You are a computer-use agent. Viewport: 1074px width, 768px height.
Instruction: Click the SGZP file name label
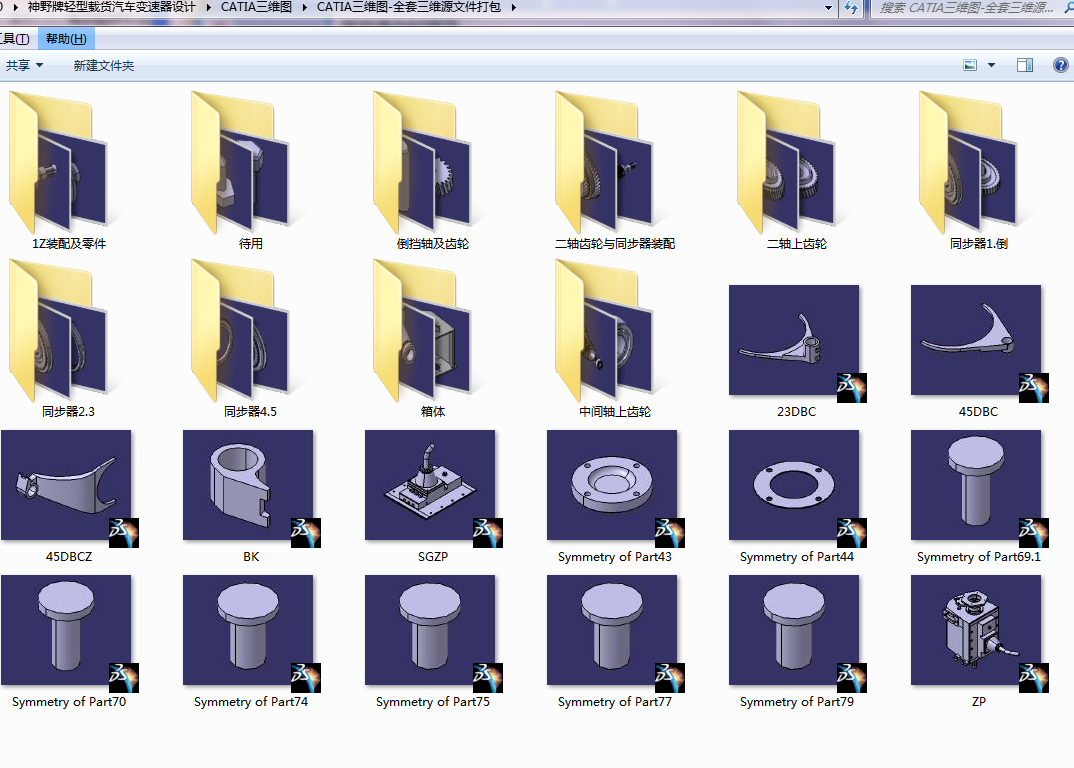[x=433, y=557]
